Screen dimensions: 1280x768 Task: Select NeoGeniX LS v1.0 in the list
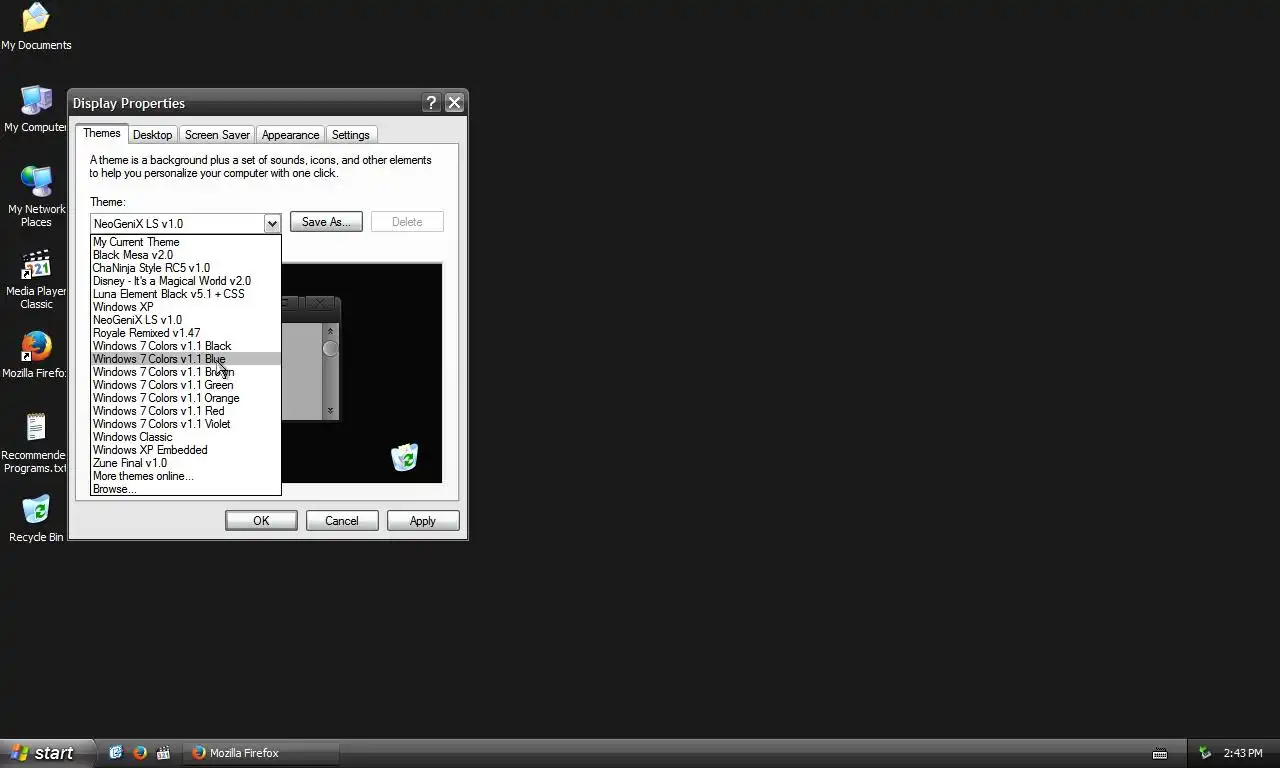(186, 320)
